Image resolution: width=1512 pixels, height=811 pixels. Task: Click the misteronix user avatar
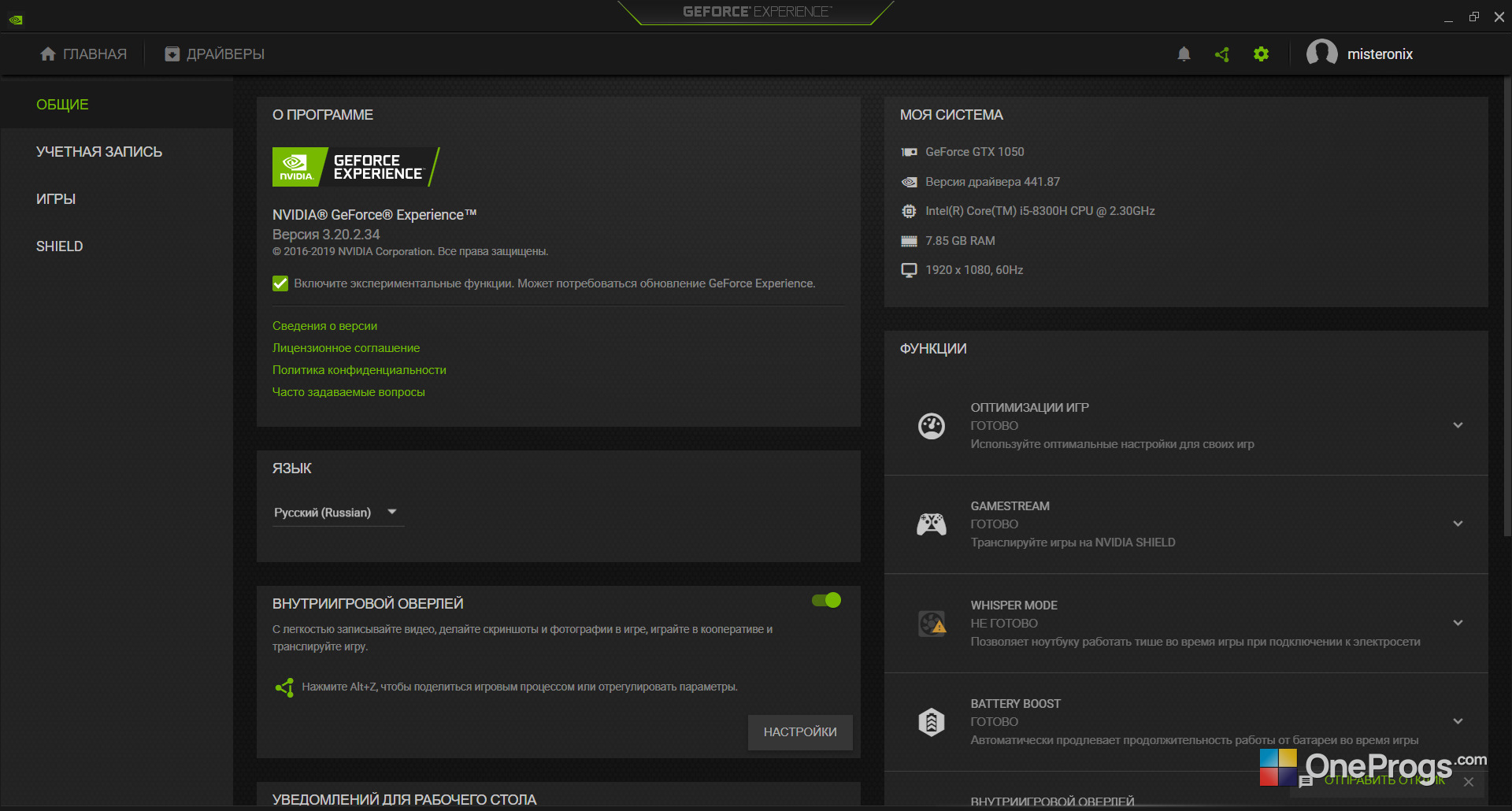click(1321, 54)
